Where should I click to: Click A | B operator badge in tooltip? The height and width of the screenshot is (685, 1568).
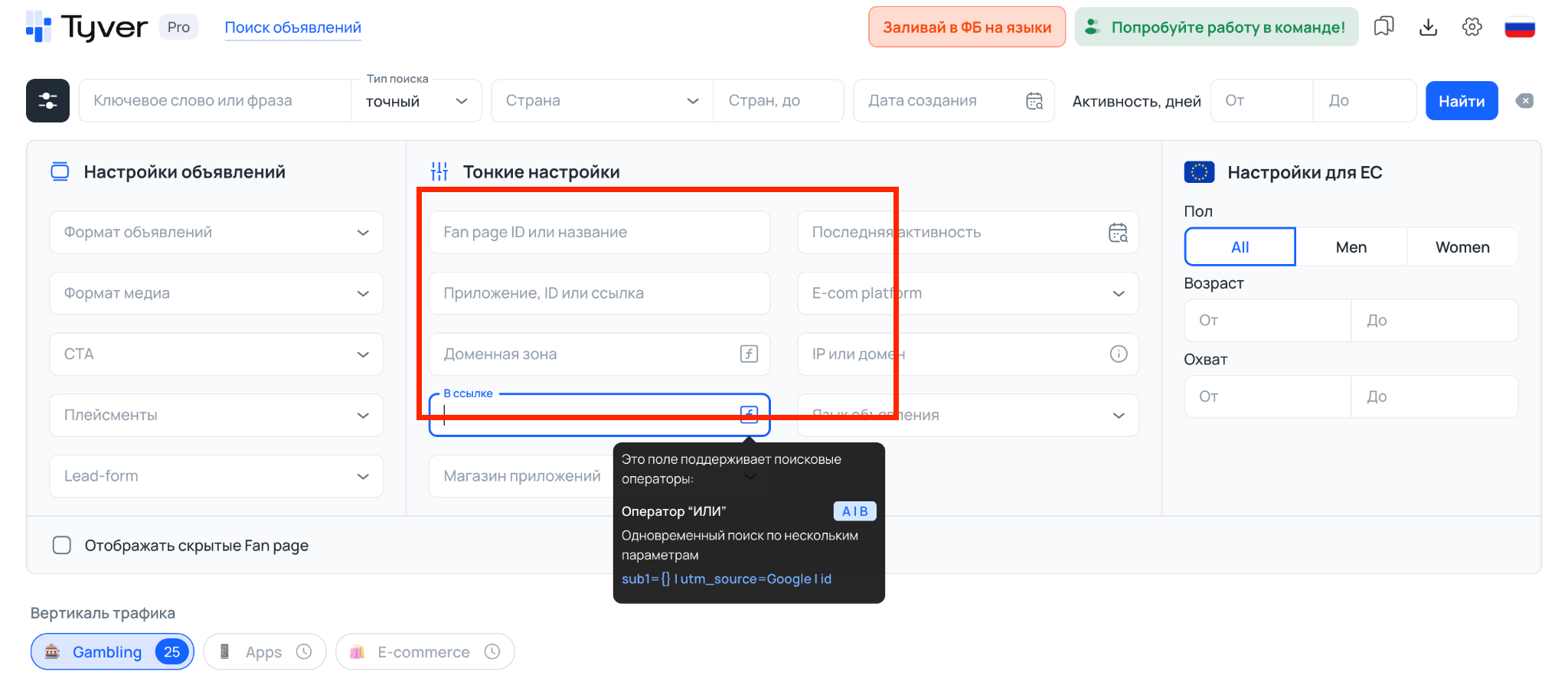pyautogui.click(x=854, y=511)
